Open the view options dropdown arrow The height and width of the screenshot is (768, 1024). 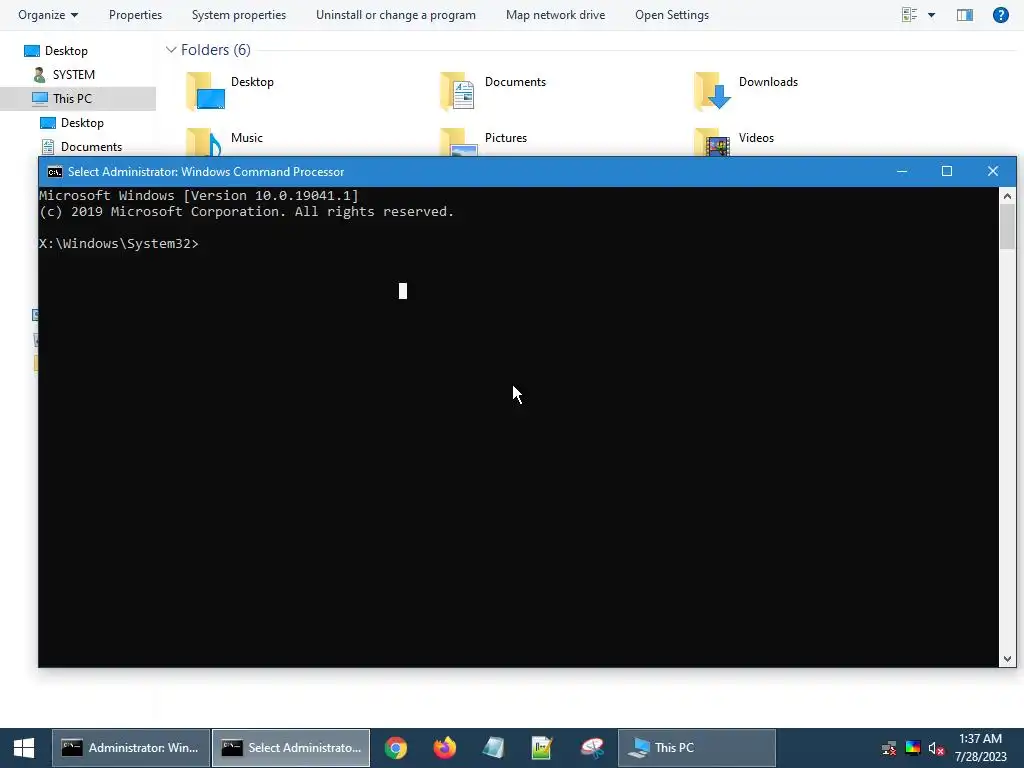coord(931,14)
